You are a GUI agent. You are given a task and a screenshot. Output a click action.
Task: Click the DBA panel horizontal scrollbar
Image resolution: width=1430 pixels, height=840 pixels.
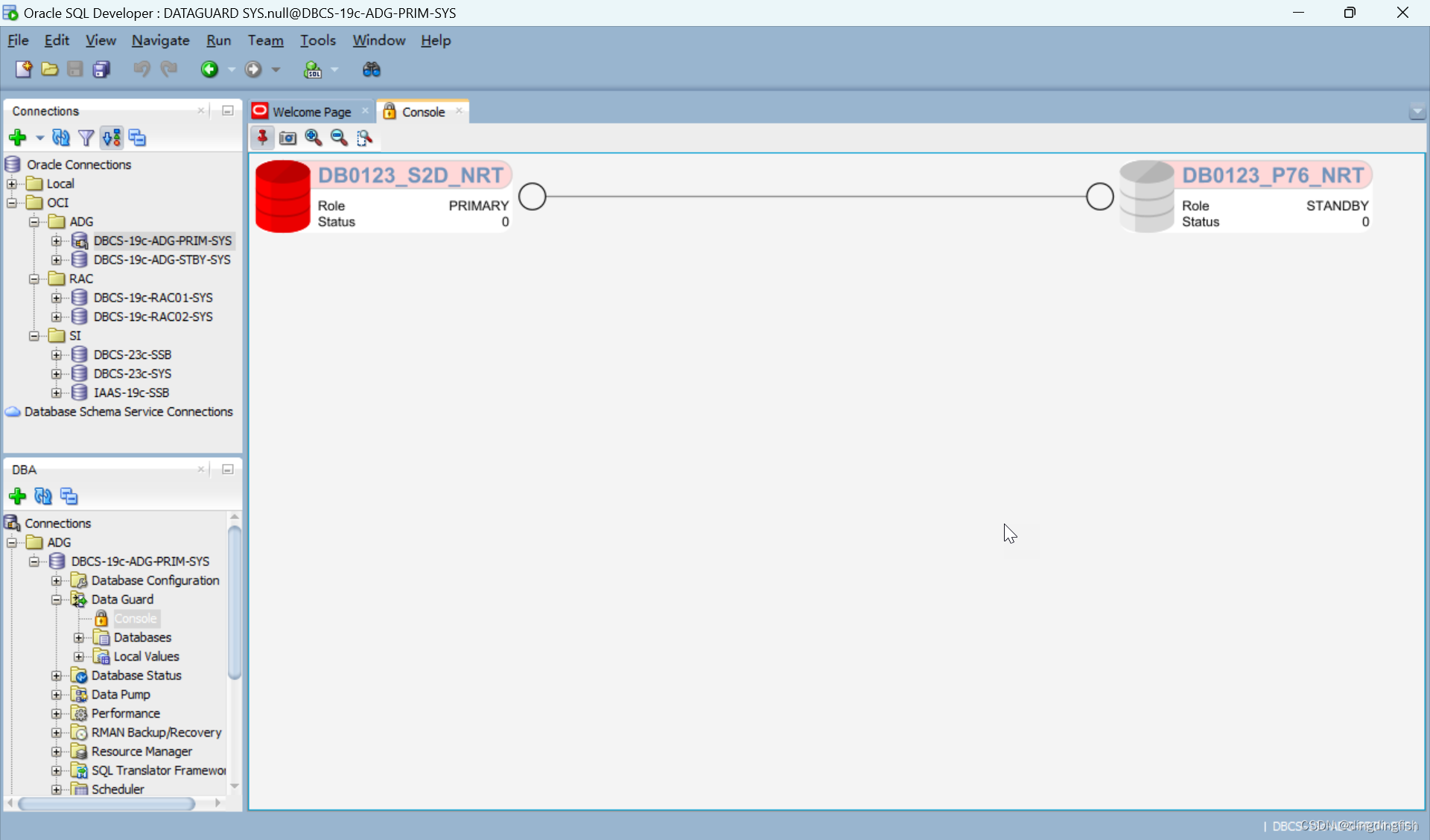click(107, 804)
